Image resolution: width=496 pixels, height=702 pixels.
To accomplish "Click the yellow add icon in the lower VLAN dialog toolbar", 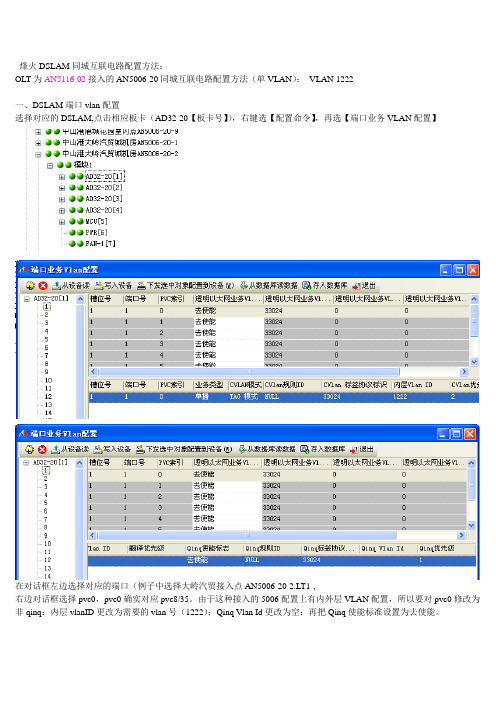I will click(29, 449).
